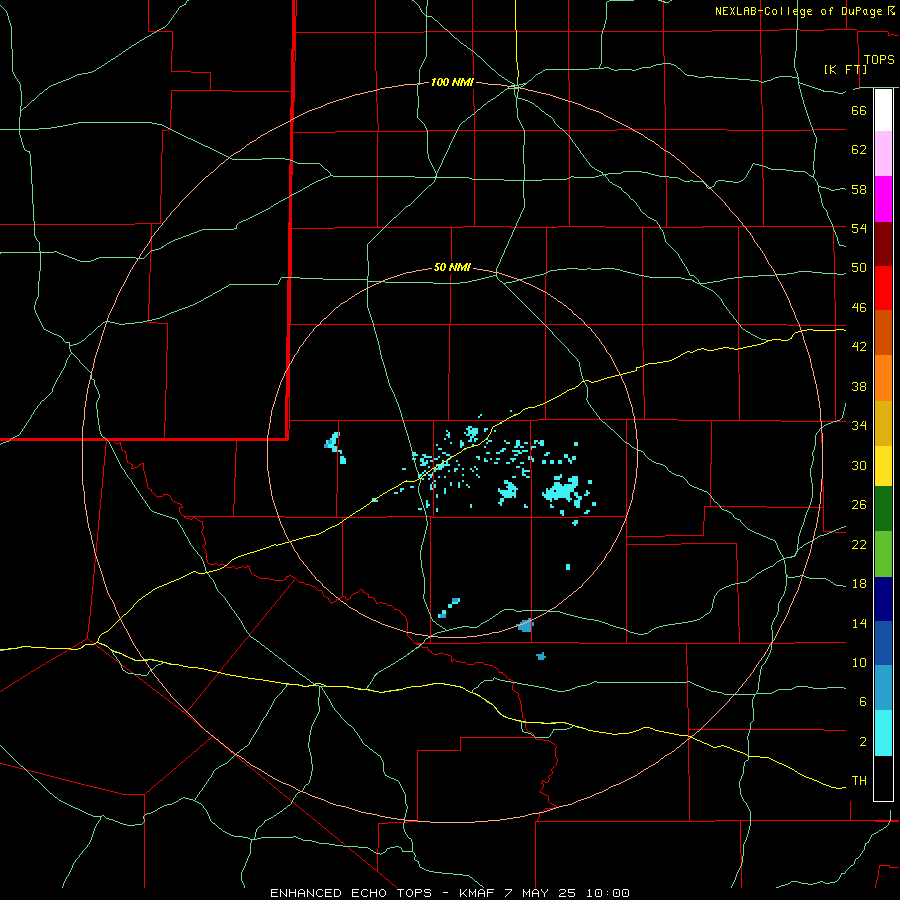Select the yellow swatch in the color scale
The image size is (900, 900).
(883, 466)
